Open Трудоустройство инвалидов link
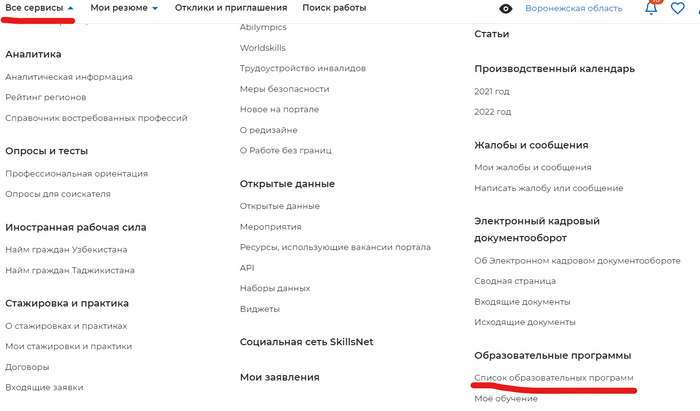Screen dimensions: 700x411 click(x=303, y=68)
